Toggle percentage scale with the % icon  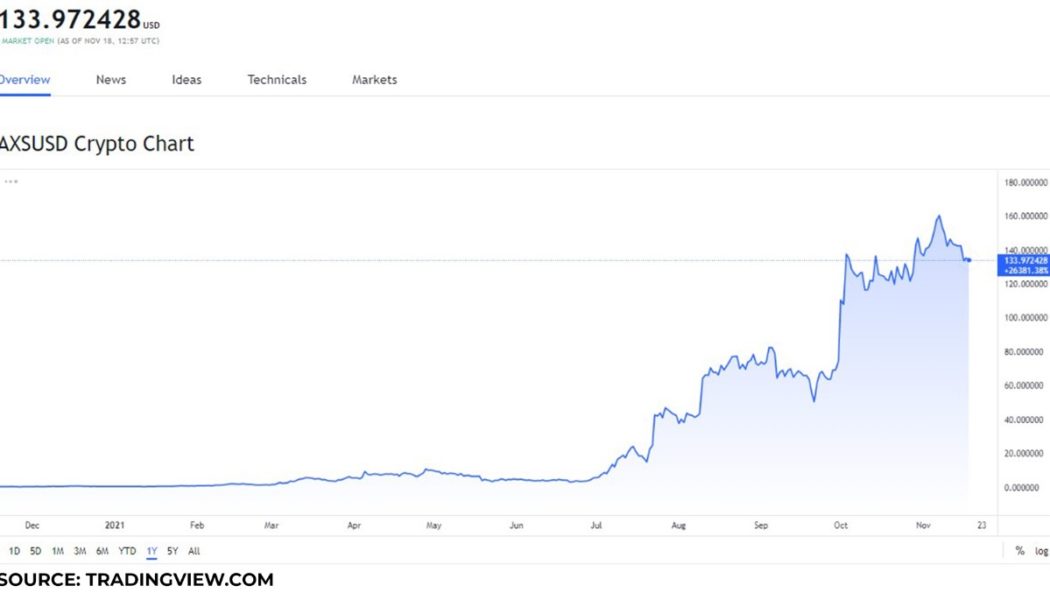pos(1018,550)
